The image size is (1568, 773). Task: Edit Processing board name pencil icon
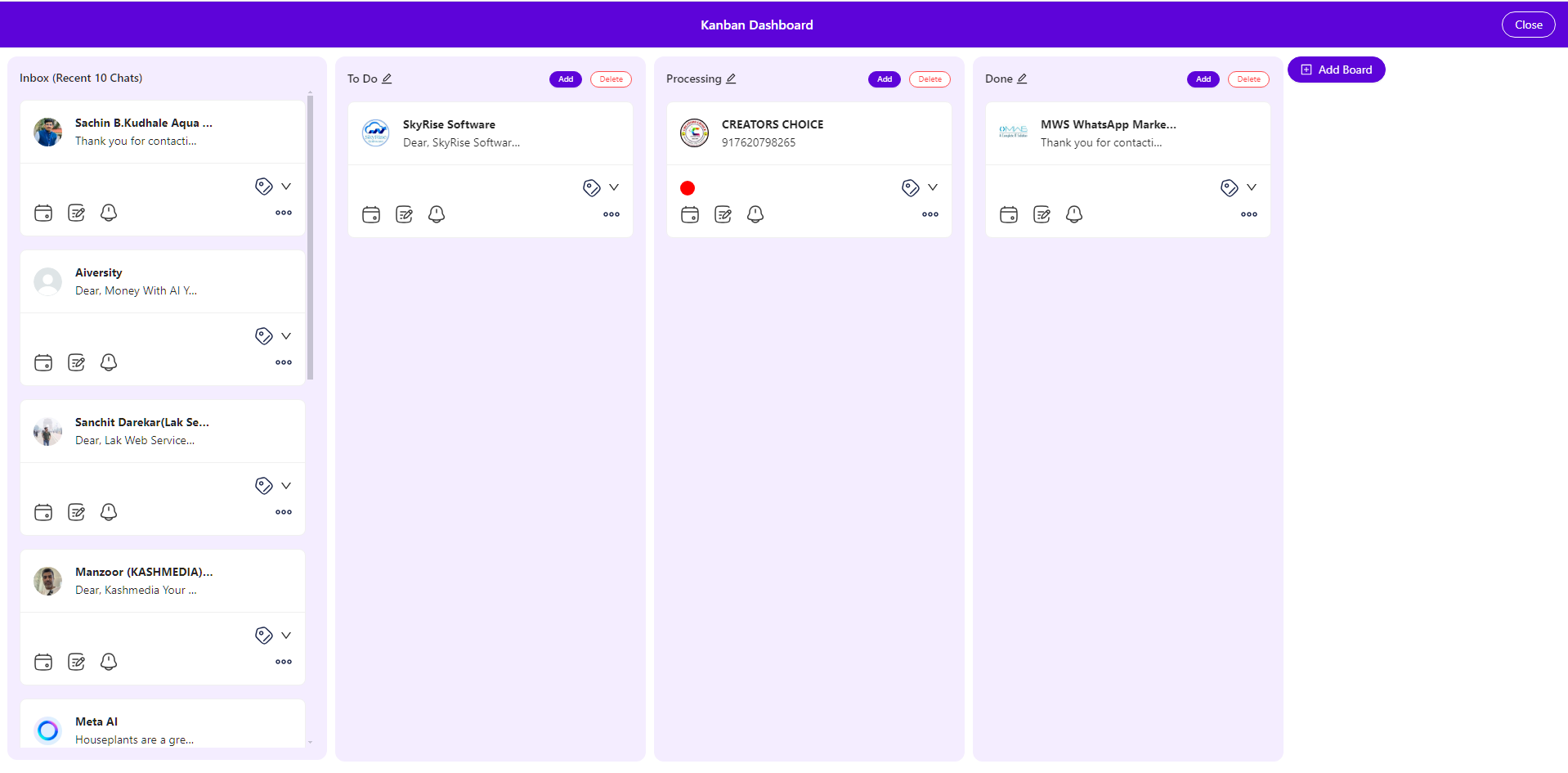(x=732, y=79)
